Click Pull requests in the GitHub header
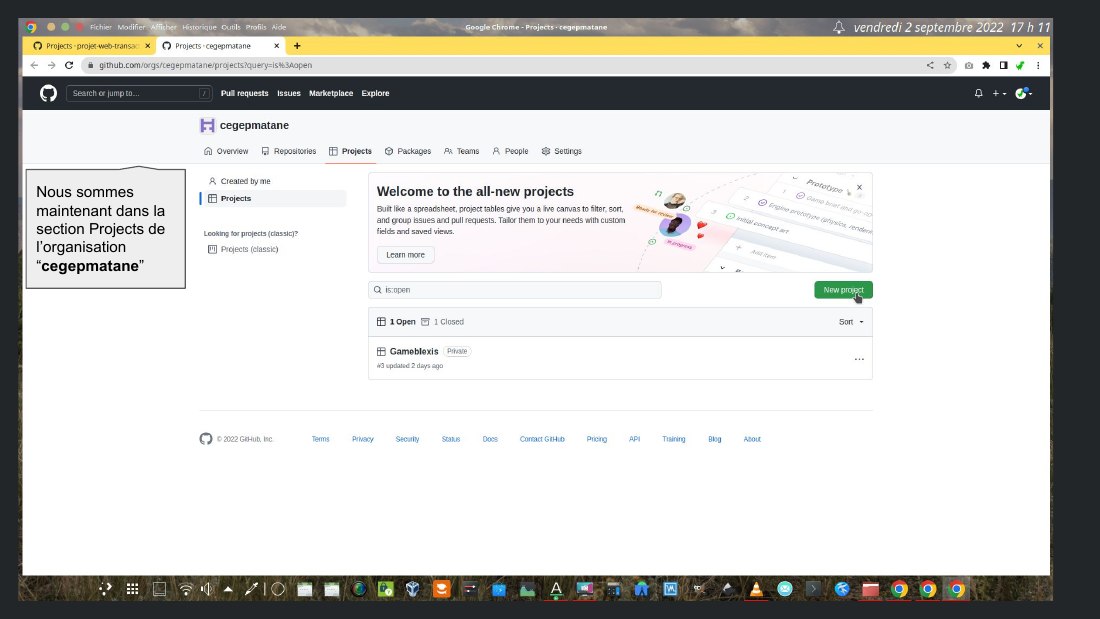 tap(244, 93)
